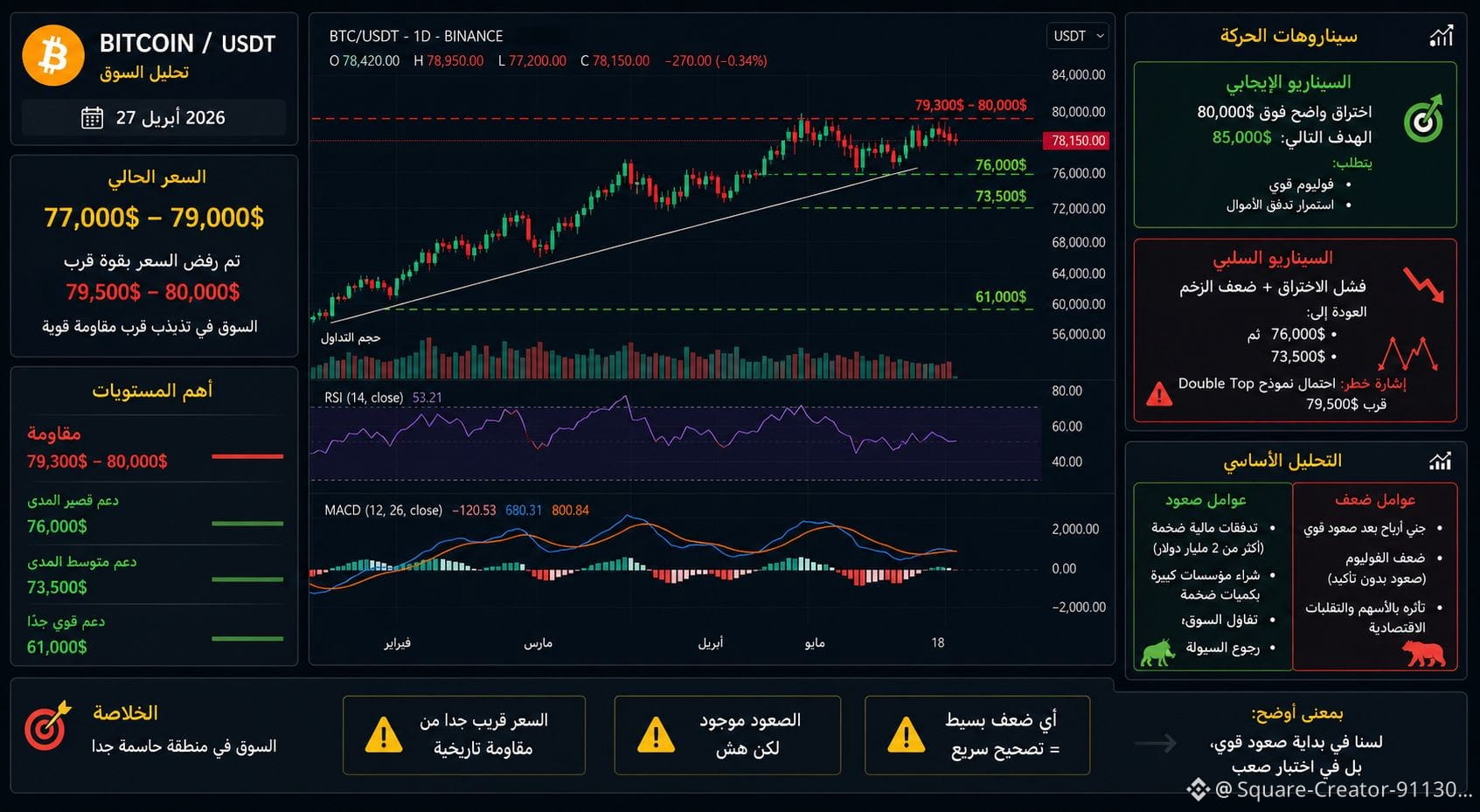Click the close value C 78,150.00

click(x=615, y=61)
